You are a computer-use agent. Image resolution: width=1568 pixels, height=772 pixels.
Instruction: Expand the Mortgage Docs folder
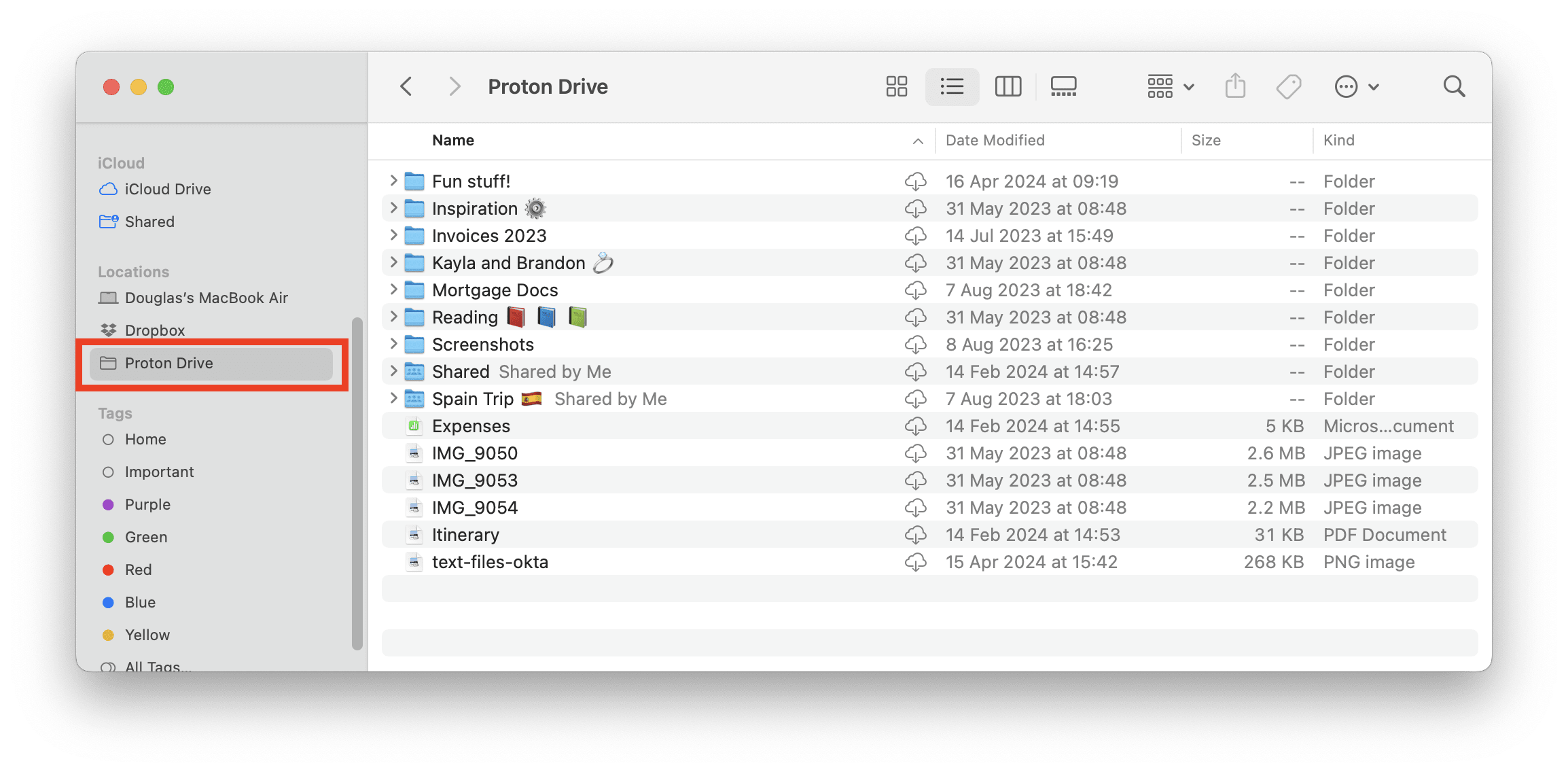[x=393, y=289]
